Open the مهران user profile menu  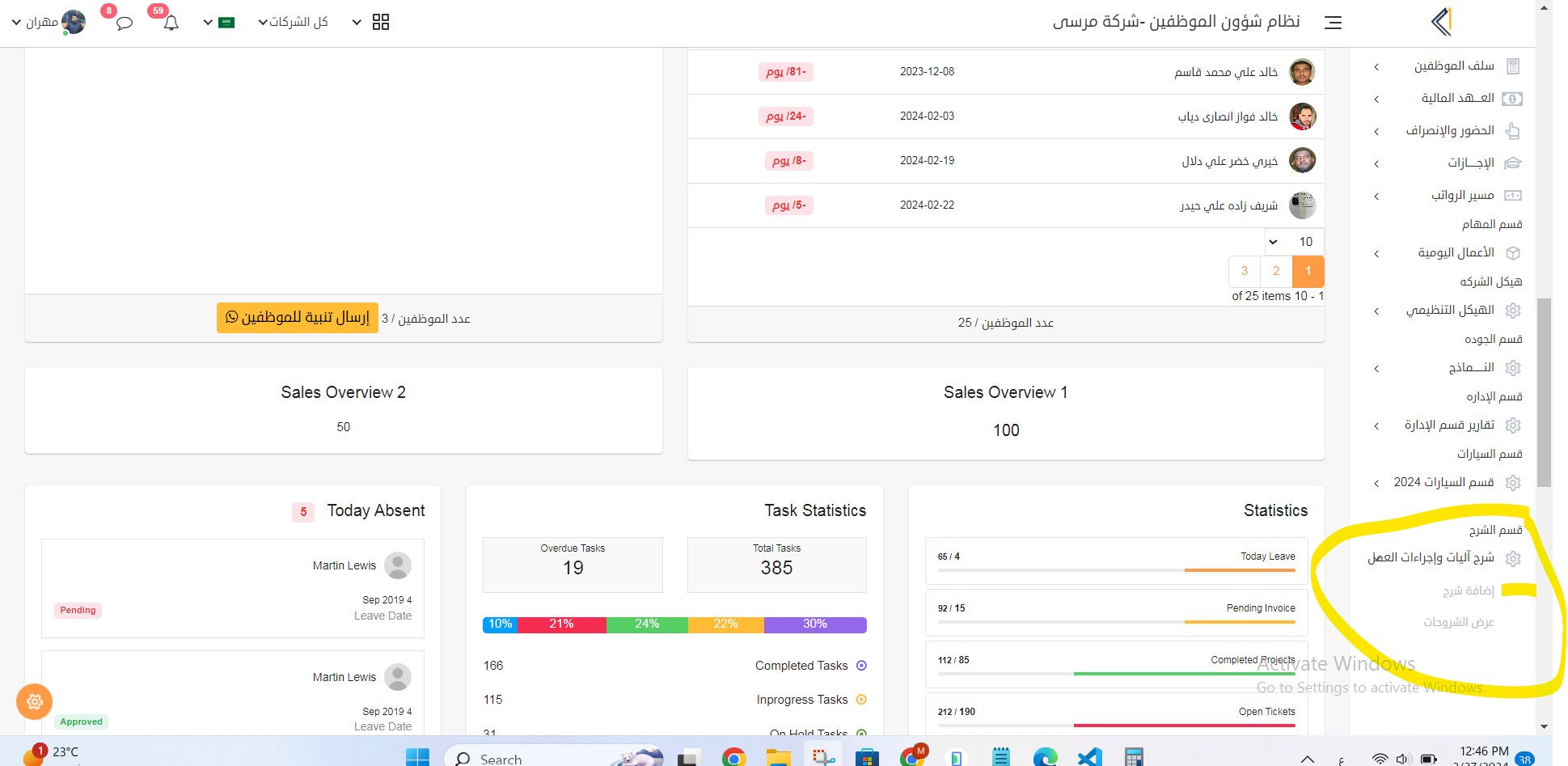coord(49,22)
